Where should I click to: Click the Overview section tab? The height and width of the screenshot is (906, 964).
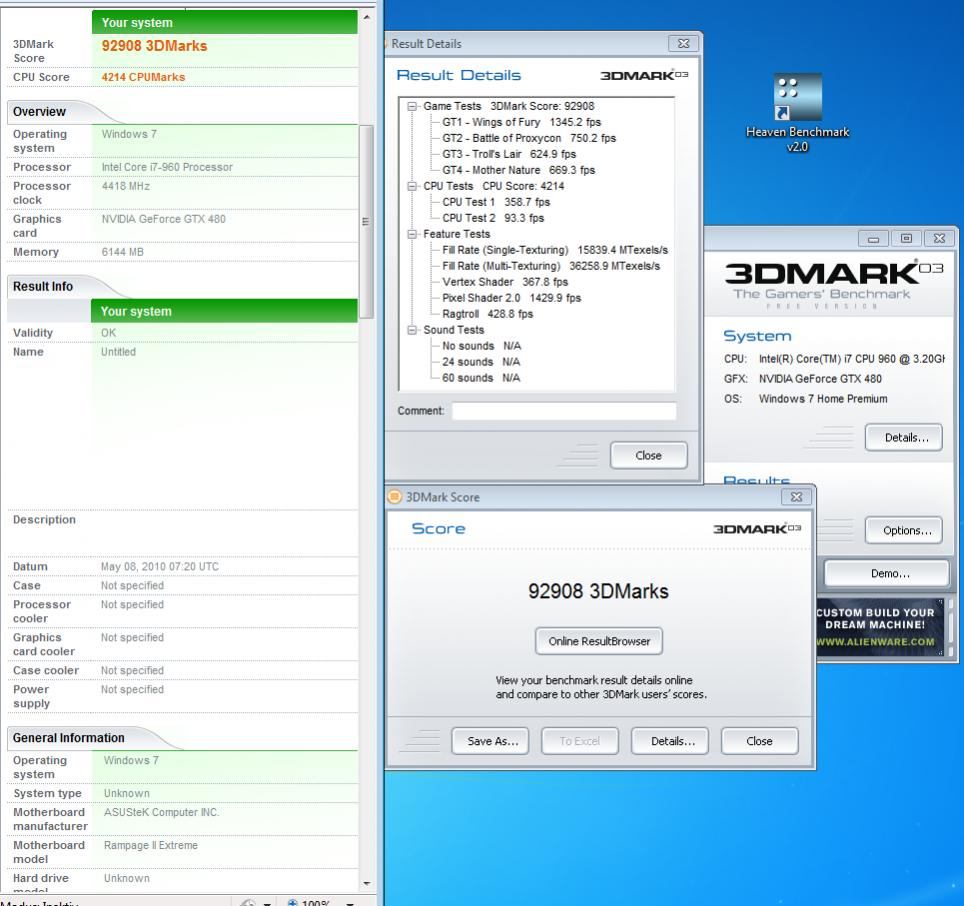(x=39, y=112)
